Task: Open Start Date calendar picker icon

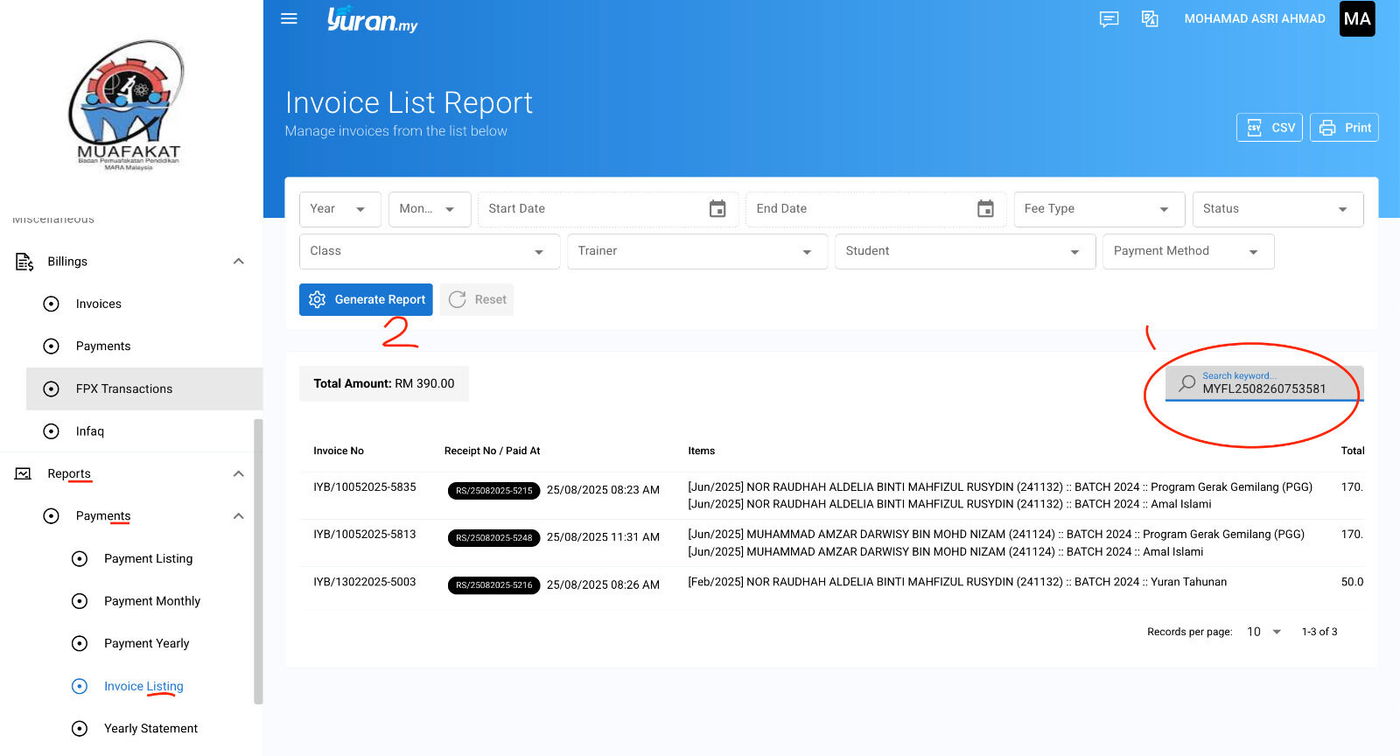Action: point(717,209)
